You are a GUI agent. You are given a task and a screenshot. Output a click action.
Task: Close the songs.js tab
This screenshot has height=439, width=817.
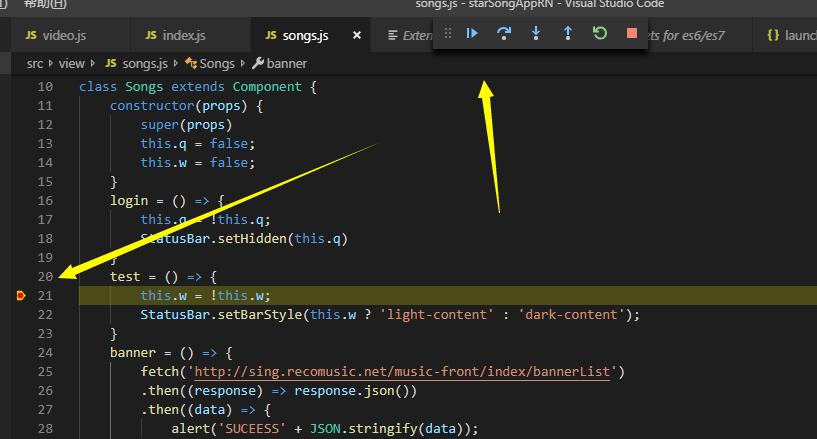point(357,35)
